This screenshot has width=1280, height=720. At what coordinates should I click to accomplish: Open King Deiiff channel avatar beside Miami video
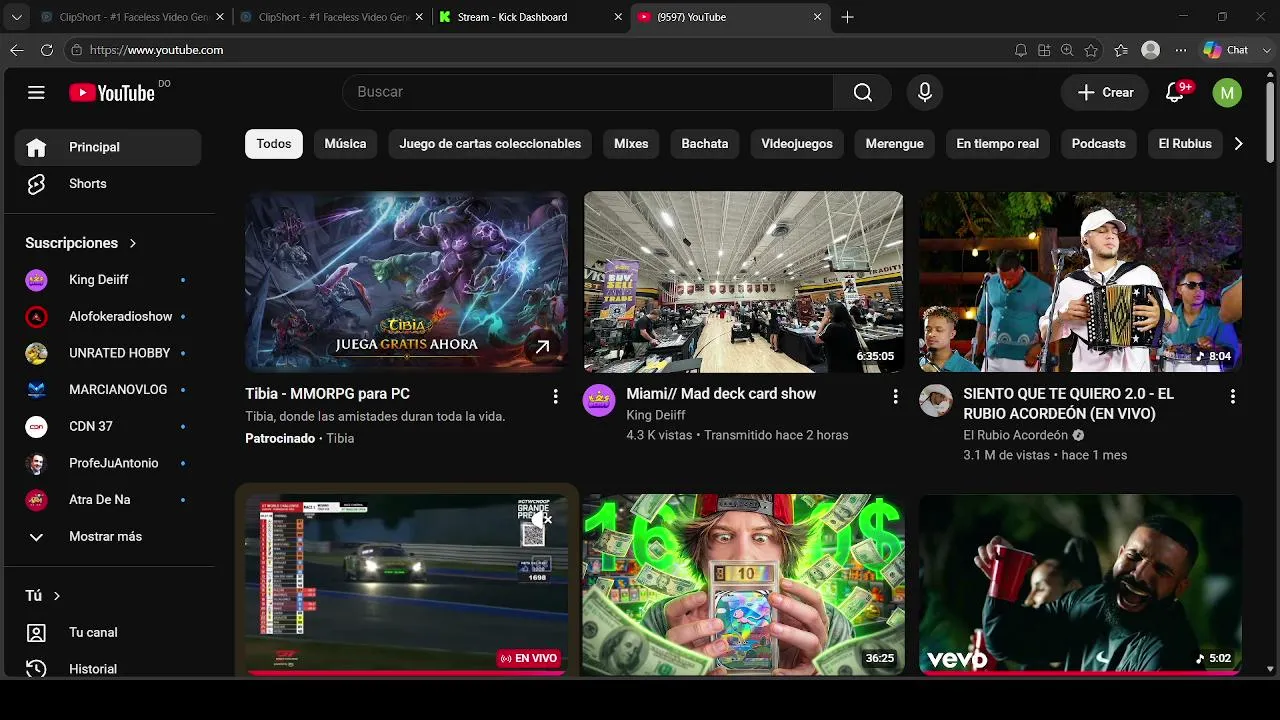point(599,400)
